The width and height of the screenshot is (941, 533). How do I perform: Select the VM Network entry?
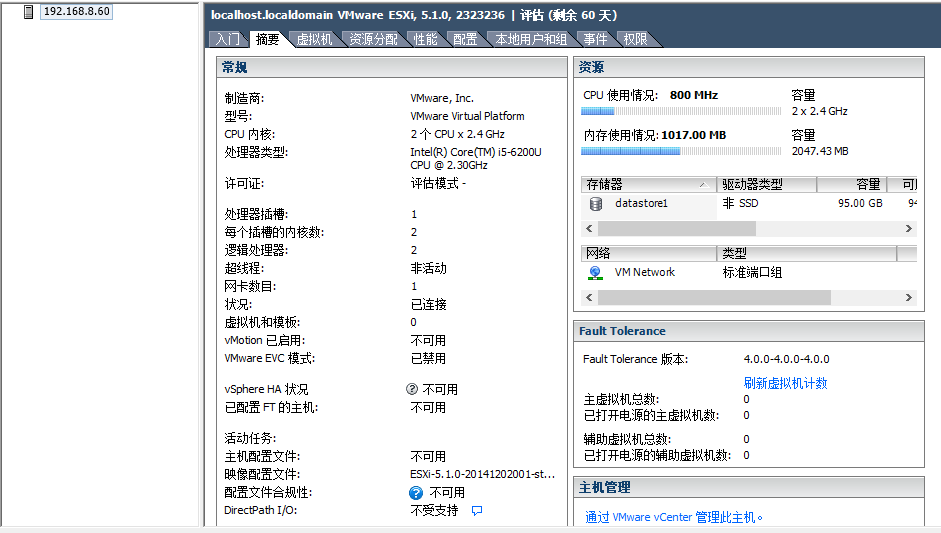click(645, 273)
